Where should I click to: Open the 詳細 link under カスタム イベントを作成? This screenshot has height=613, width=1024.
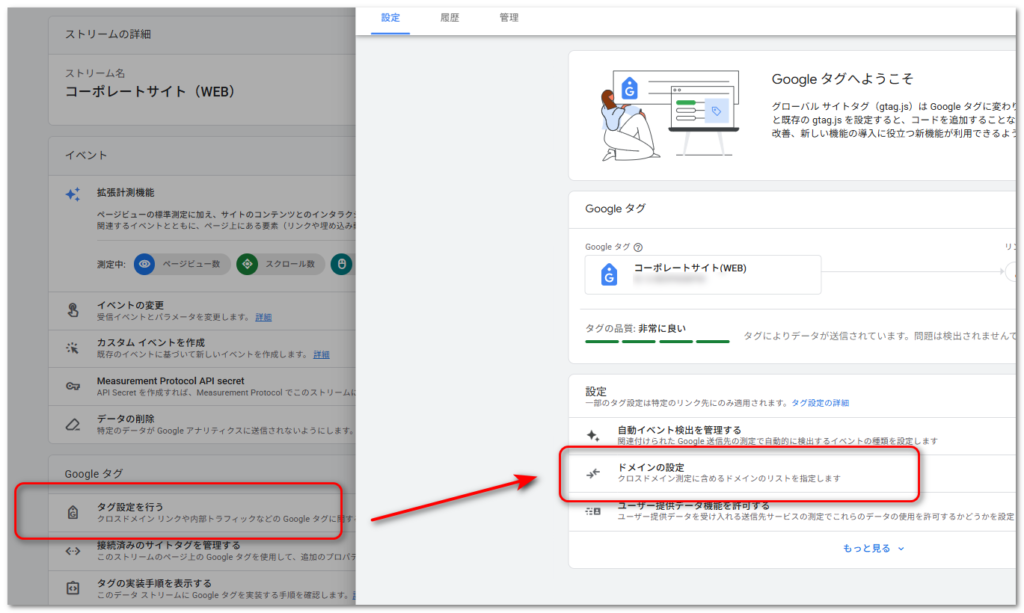tap(321, 354)
